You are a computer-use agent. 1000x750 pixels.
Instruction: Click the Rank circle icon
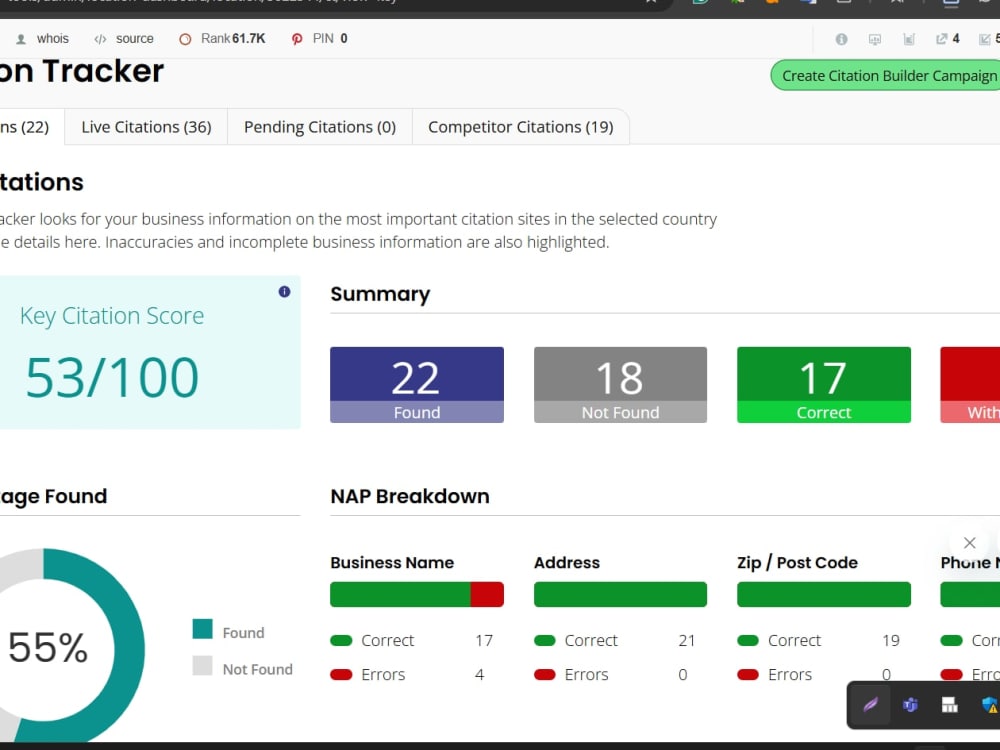tap(185, 39)
